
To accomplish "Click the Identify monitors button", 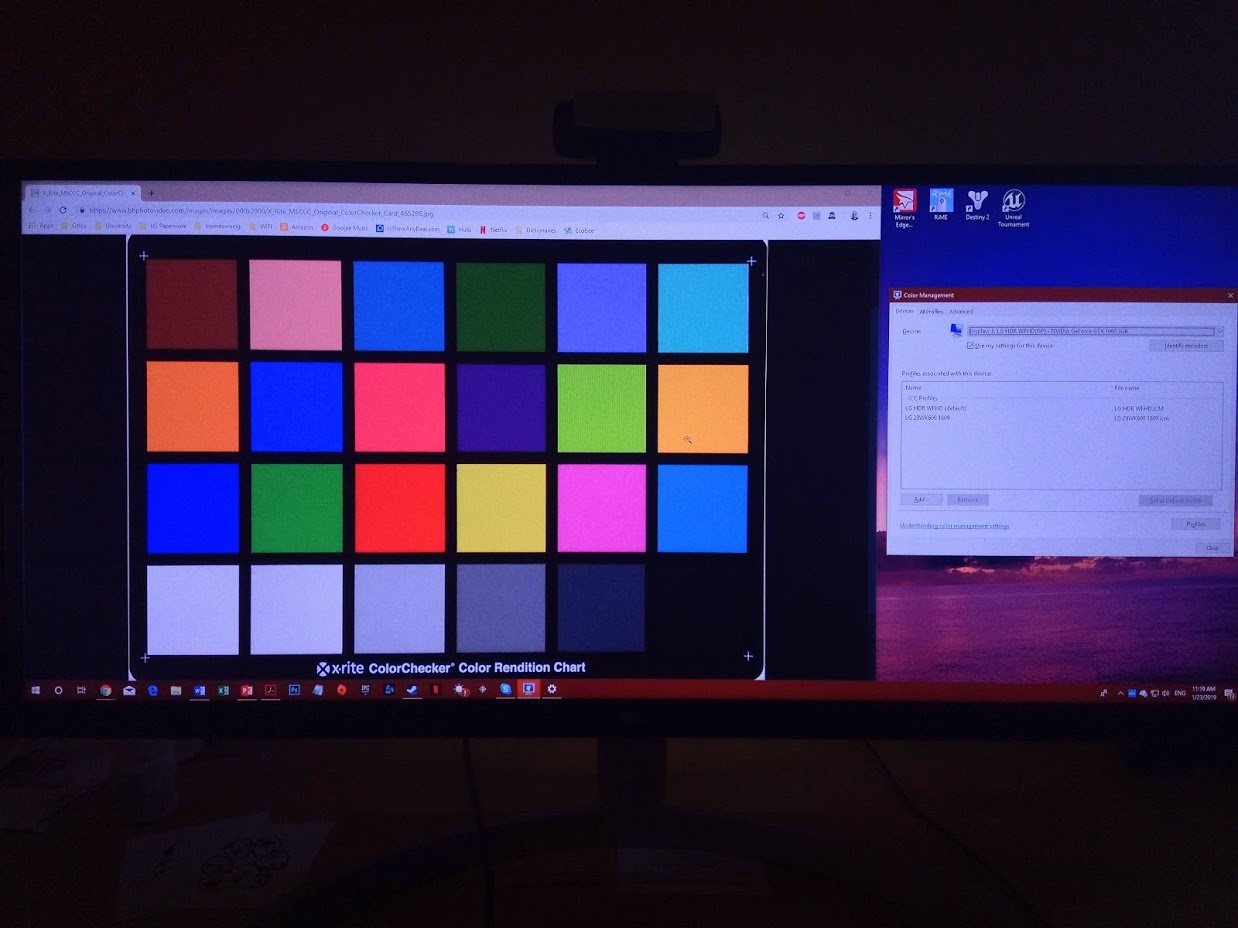I will click(1186, 346).
